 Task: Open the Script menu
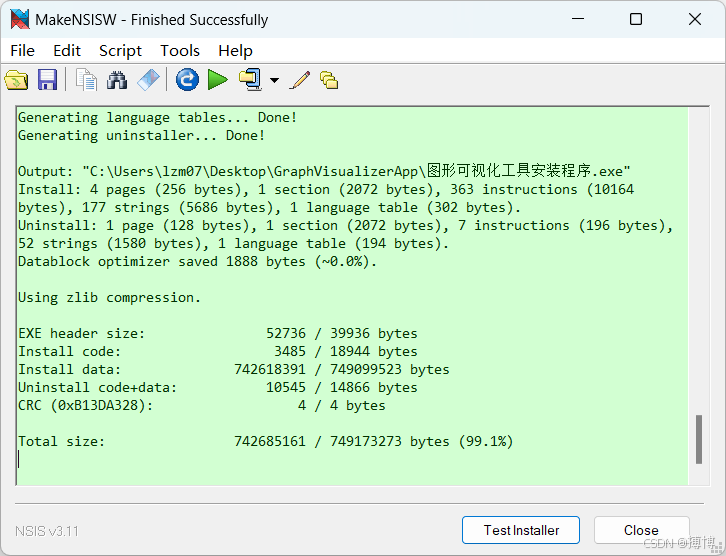pos(120,50)
